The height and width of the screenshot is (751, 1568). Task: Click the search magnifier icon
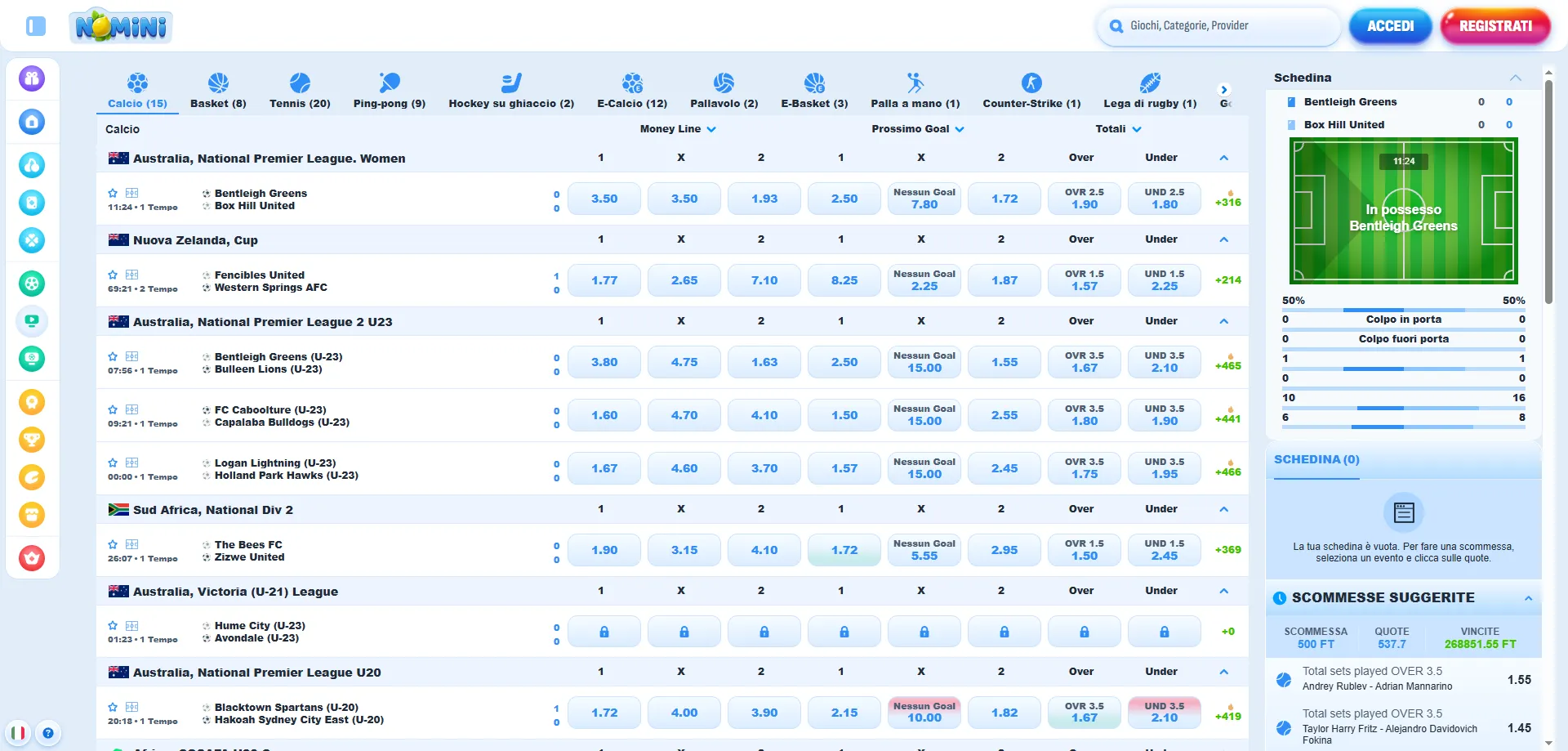point(1116,26)
